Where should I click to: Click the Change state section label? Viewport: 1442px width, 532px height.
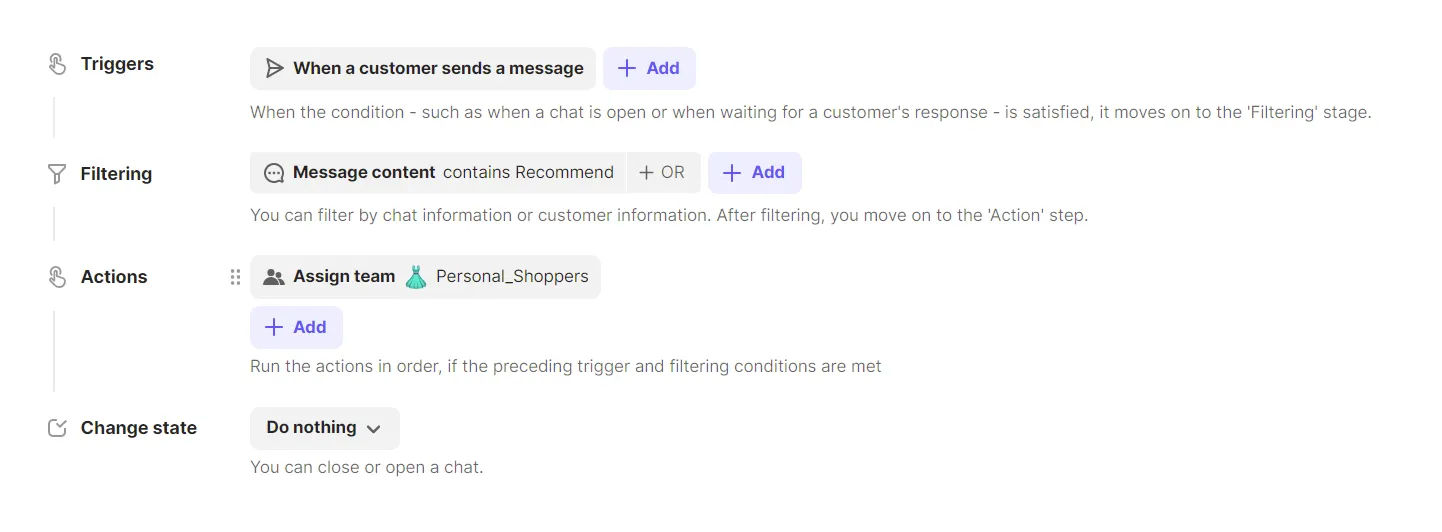pos(138,428)
